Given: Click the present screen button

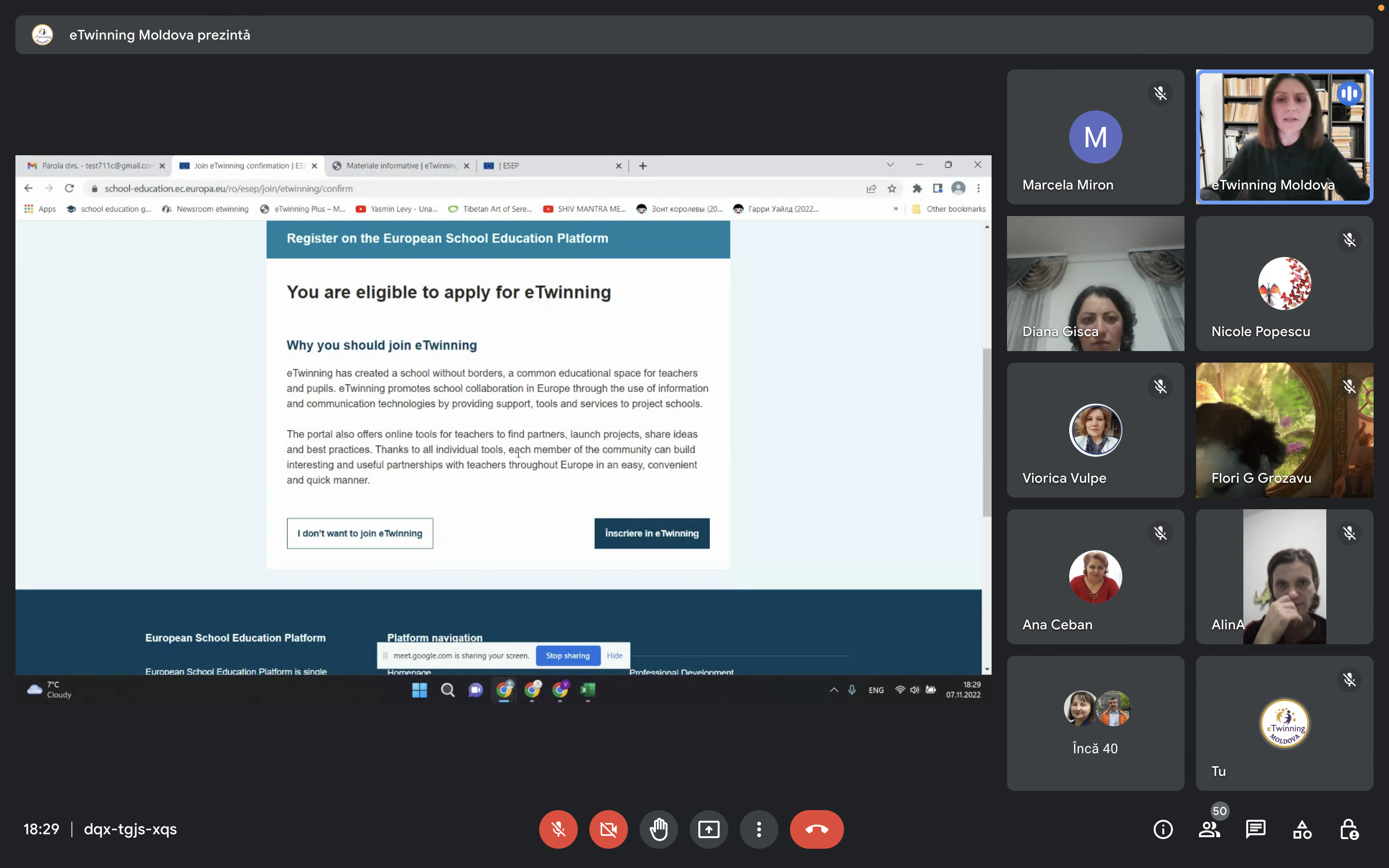Looking at the screenshot, I should pos(709,829).
